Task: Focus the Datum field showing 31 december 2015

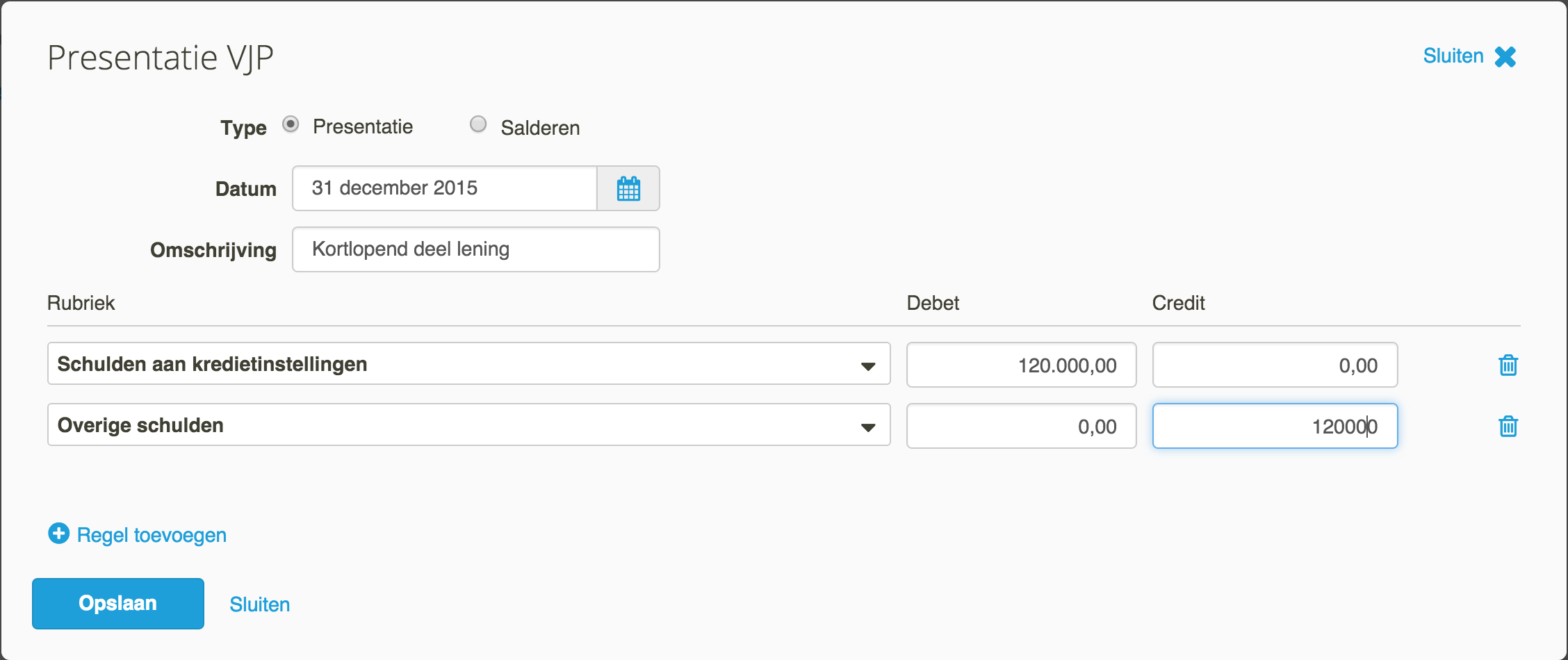Action: point(445,188)
